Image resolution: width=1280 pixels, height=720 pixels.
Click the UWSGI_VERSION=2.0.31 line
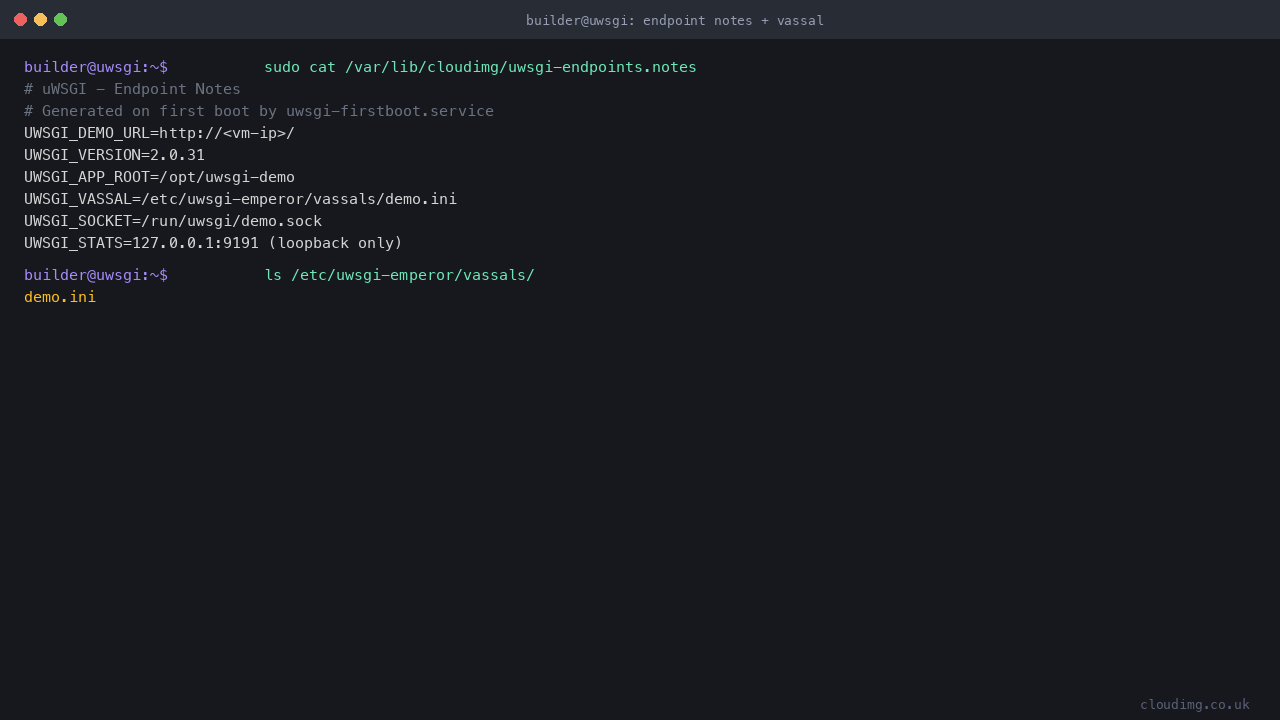tap(114, 155)
